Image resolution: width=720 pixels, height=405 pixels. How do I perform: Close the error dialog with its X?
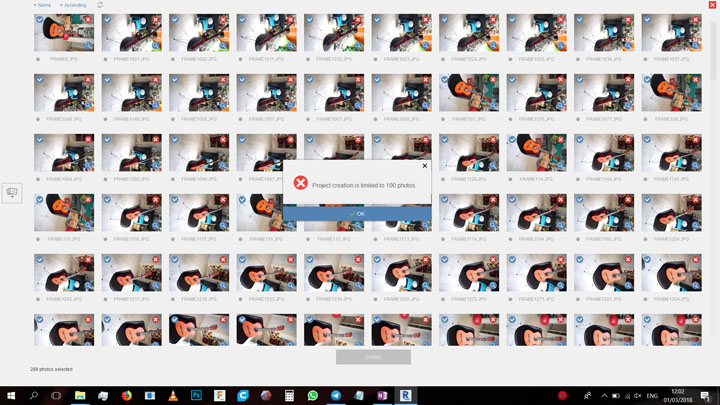click(x=425, y=166)
